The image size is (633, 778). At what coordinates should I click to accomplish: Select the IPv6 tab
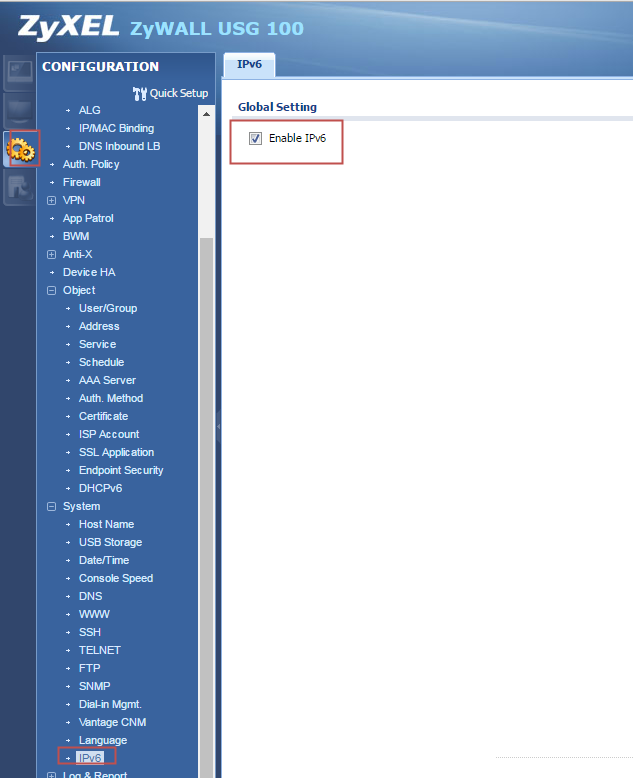pos(249,64)
